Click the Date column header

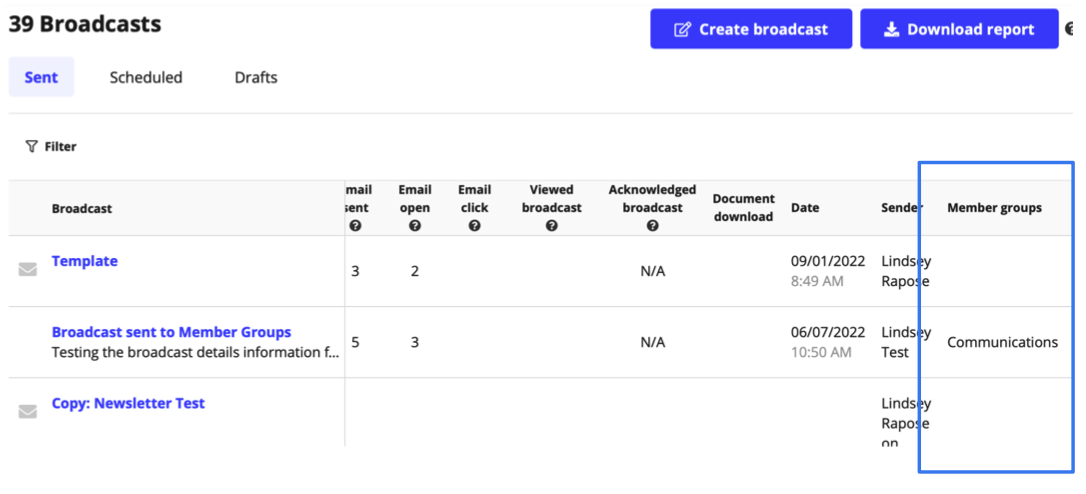click(805, 208)
